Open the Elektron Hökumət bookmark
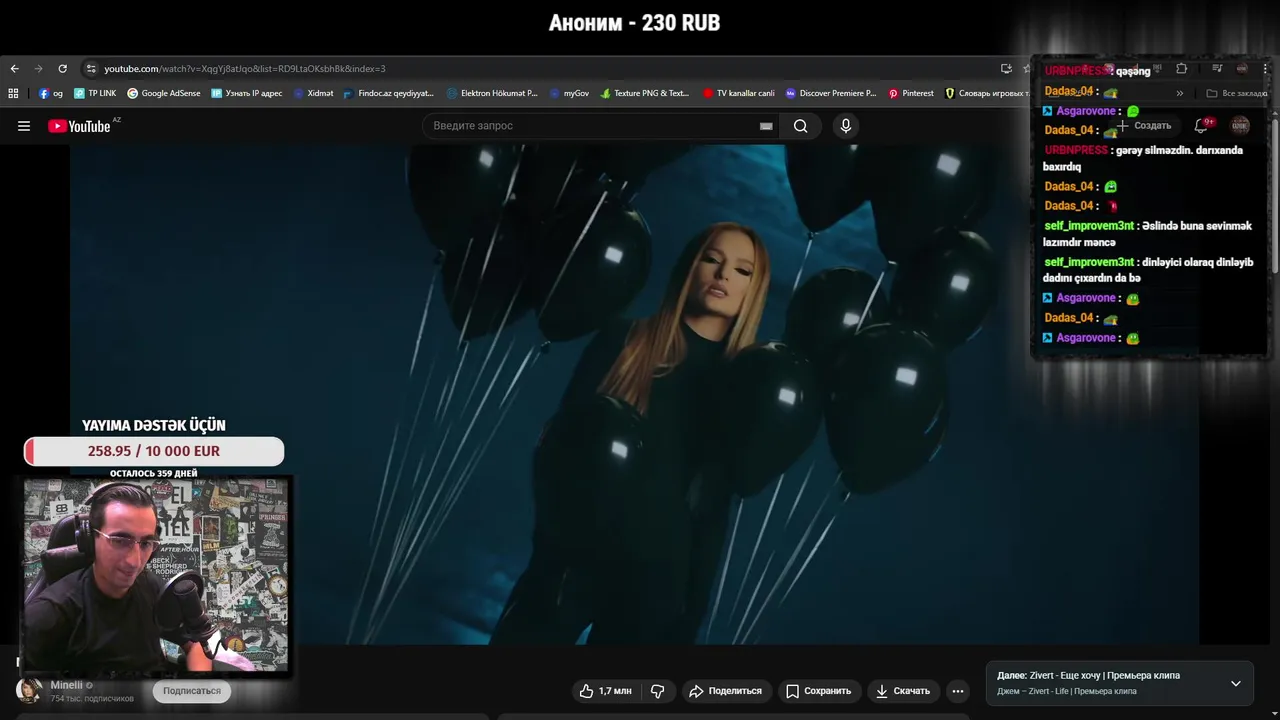 [492, 93]
